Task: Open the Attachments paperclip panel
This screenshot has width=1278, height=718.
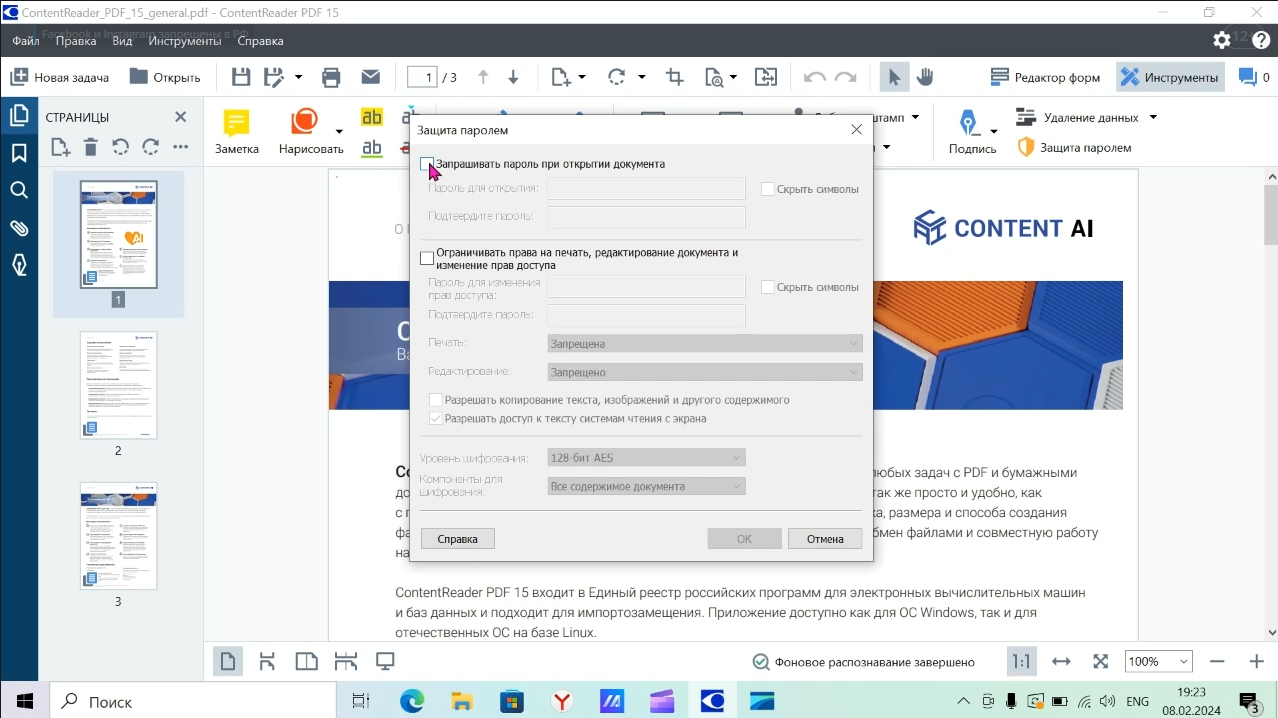Action: [19, 228]
